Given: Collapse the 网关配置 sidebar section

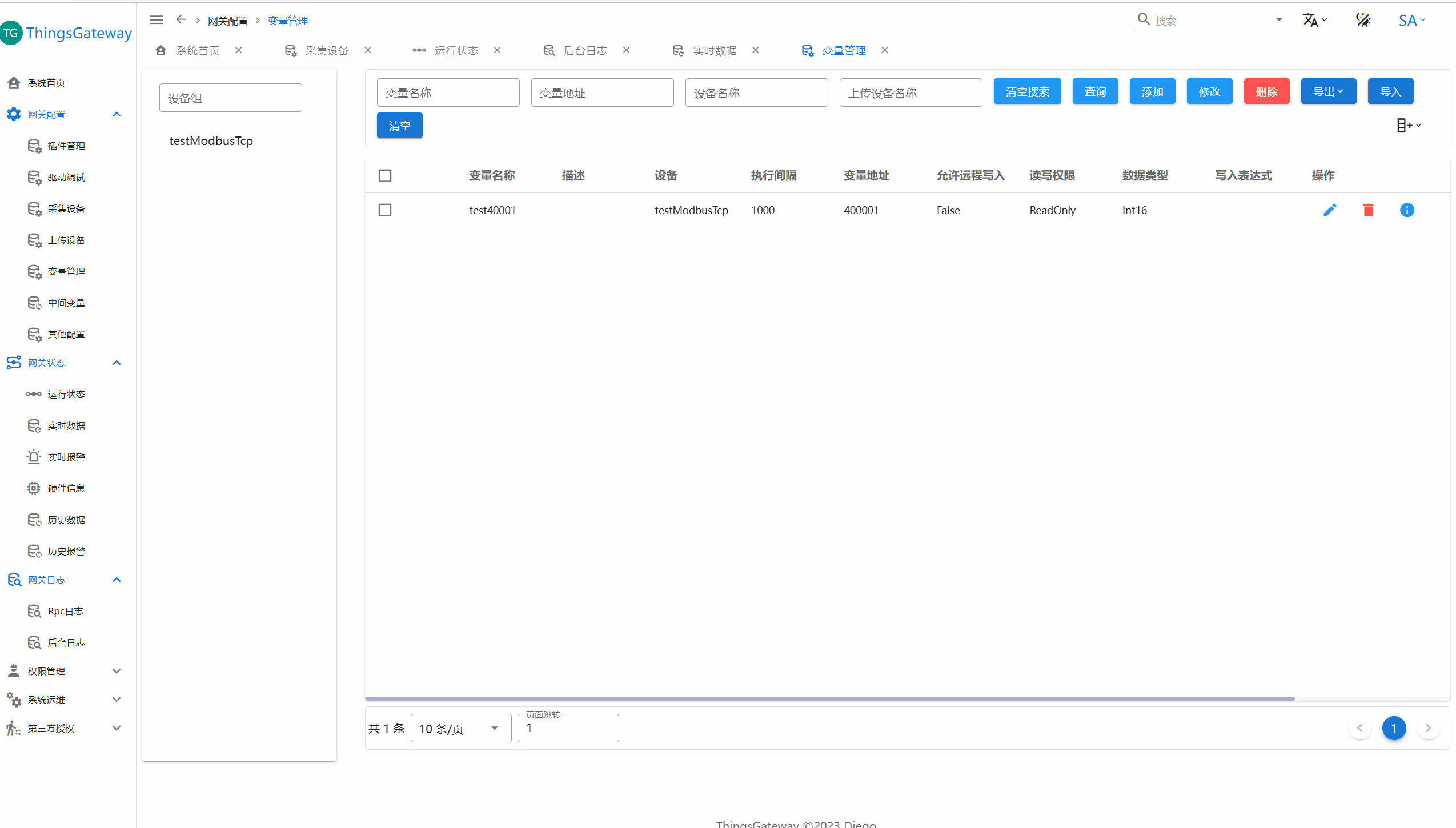Looking at the screenshot, I should pos(117,114).
